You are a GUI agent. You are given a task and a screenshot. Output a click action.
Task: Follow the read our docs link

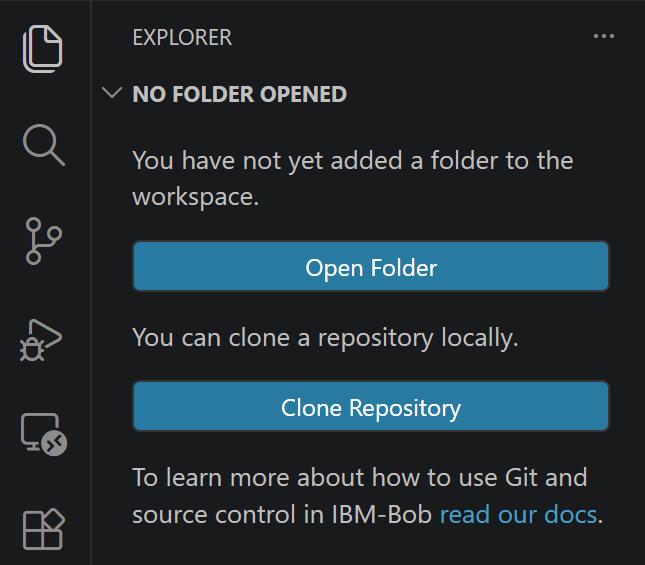pos(518,514)
